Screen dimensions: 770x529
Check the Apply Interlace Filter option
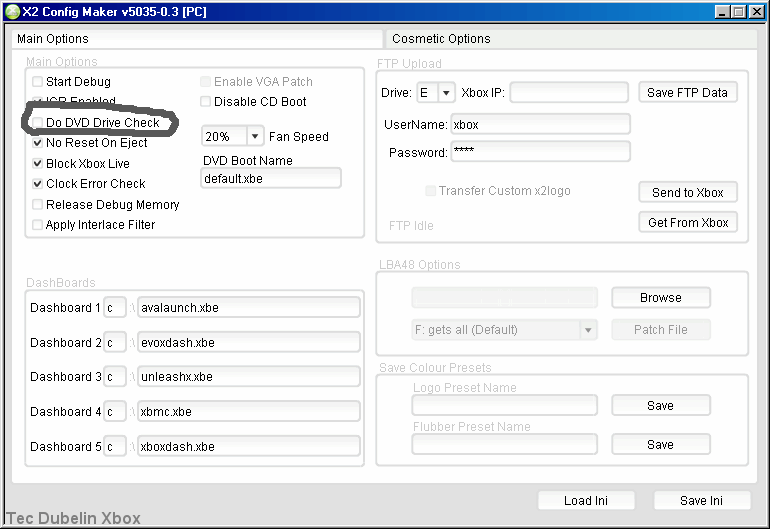click(x=38, y=225)
